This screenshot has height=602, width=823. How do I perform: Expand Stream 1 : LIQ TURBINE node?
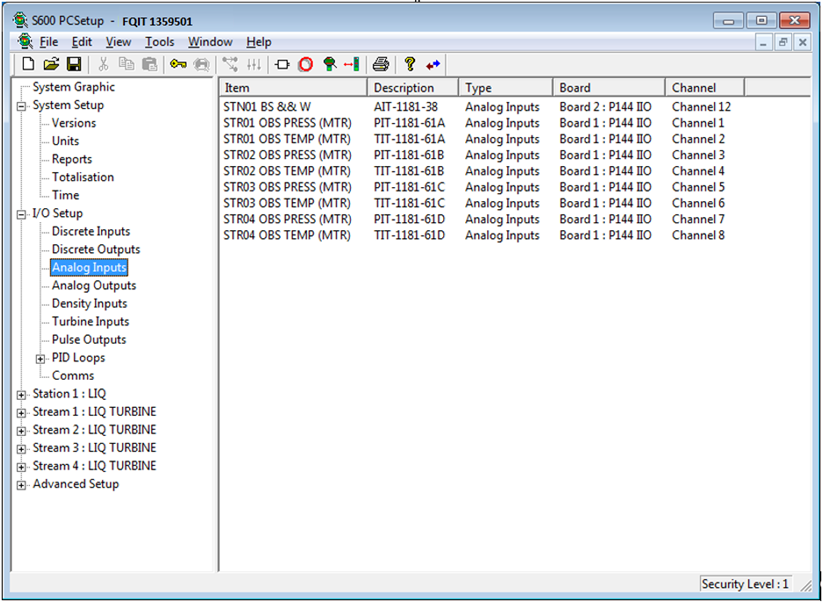[x=22, y=413]
